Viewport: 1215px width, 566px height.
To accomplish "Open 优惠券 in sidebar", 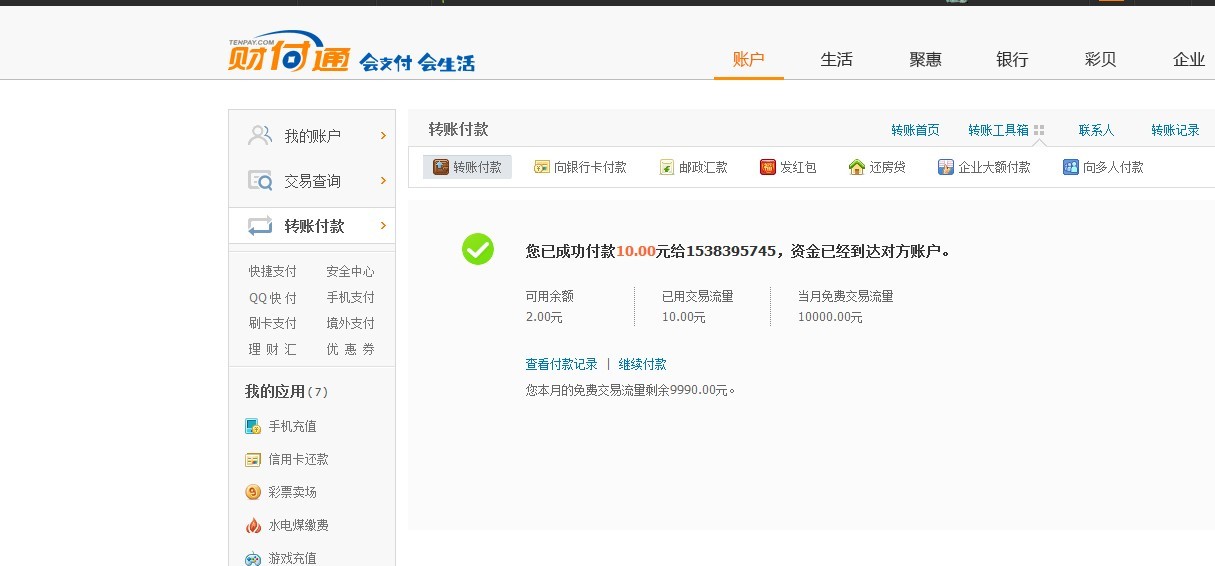I will coord(350,349).
